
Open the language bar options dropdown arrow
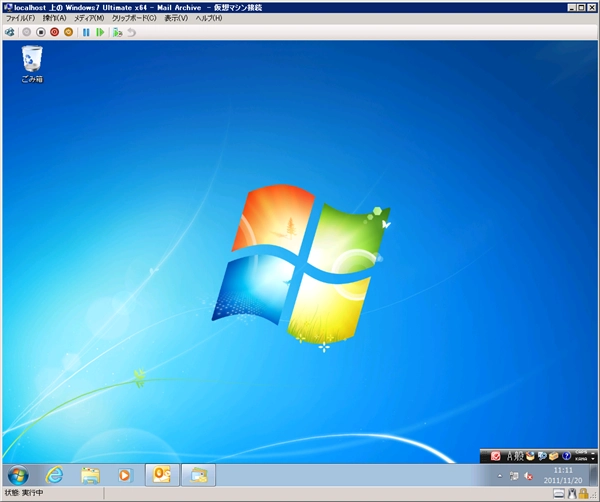pos(593,459)
